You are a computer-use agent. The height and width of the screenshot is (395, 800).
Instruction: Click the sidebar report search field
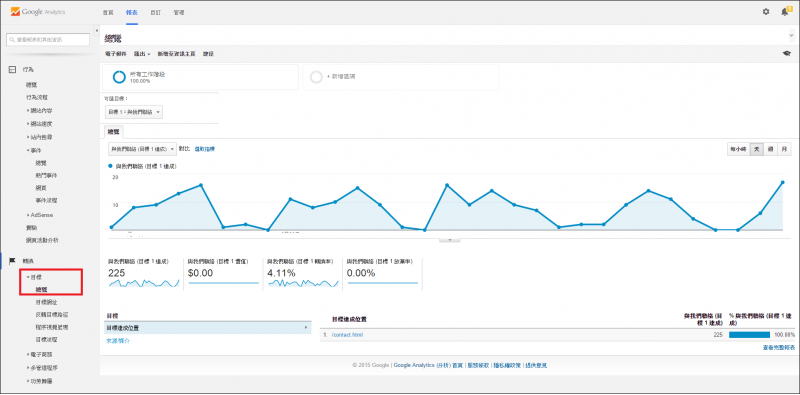(47, 39)
